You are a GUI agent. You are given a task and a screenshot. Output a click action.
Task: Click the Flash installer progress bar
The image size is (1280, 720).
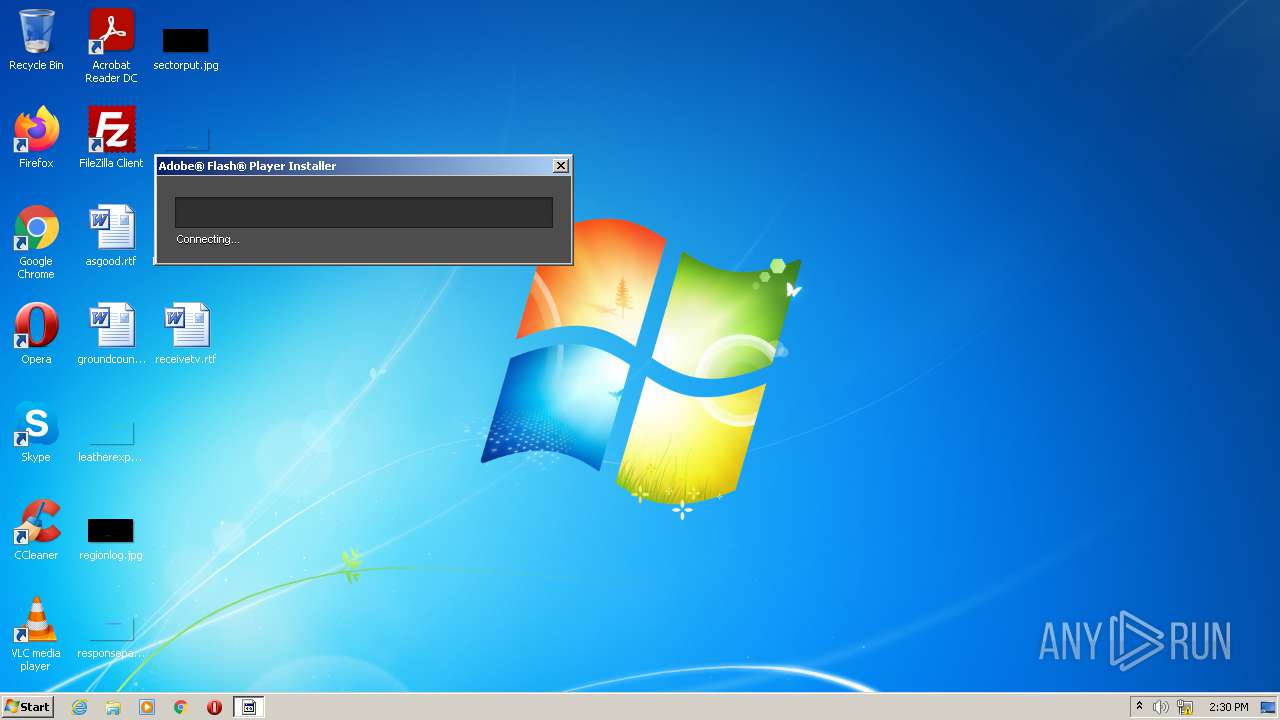pyautogui.click(x=364, y=212)
